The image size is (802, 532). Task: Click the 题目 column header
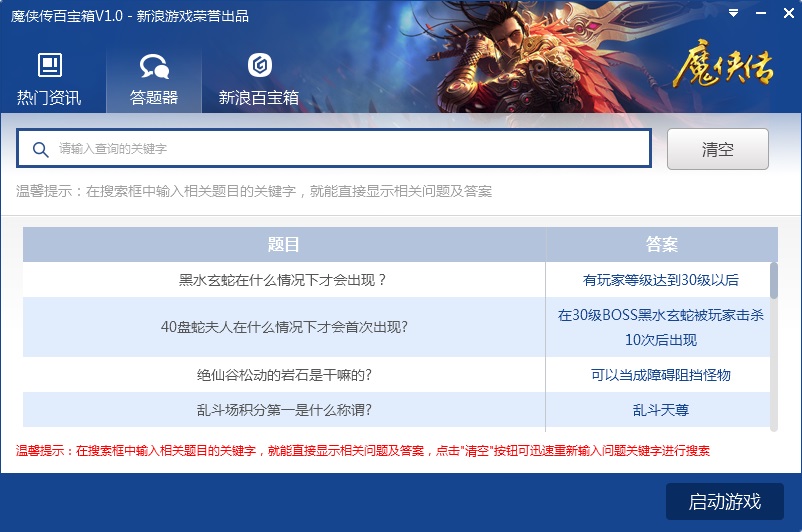[x=284, y=245]
